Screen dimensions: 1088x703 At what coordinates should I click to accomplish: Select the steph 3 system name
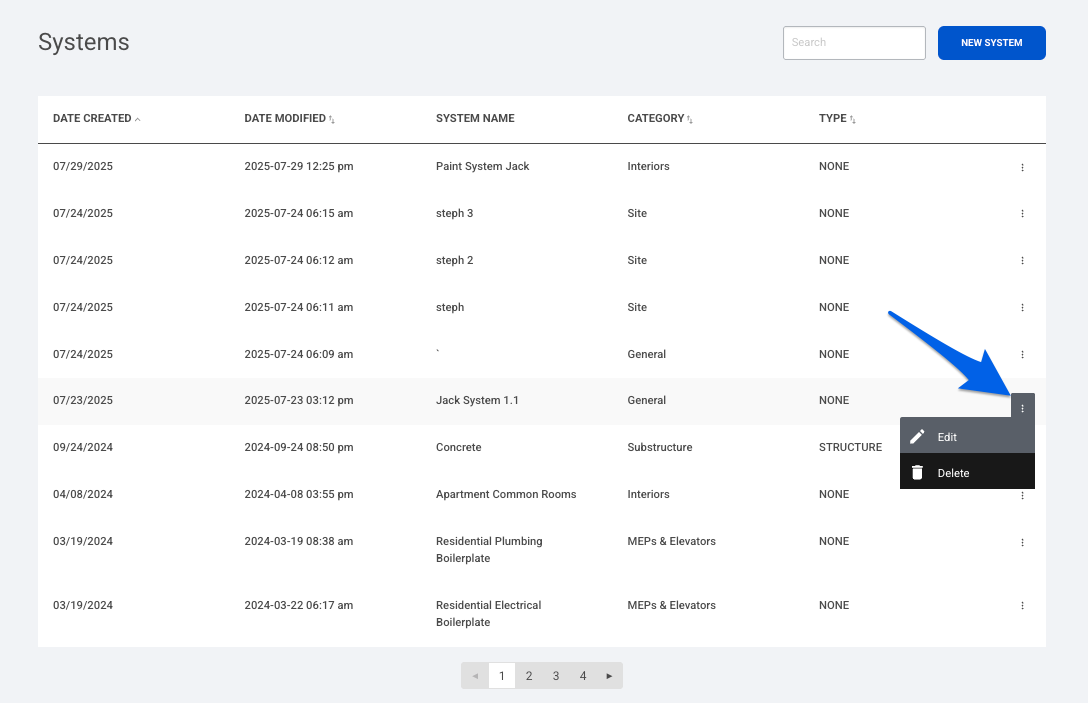(x=454, y=214)
